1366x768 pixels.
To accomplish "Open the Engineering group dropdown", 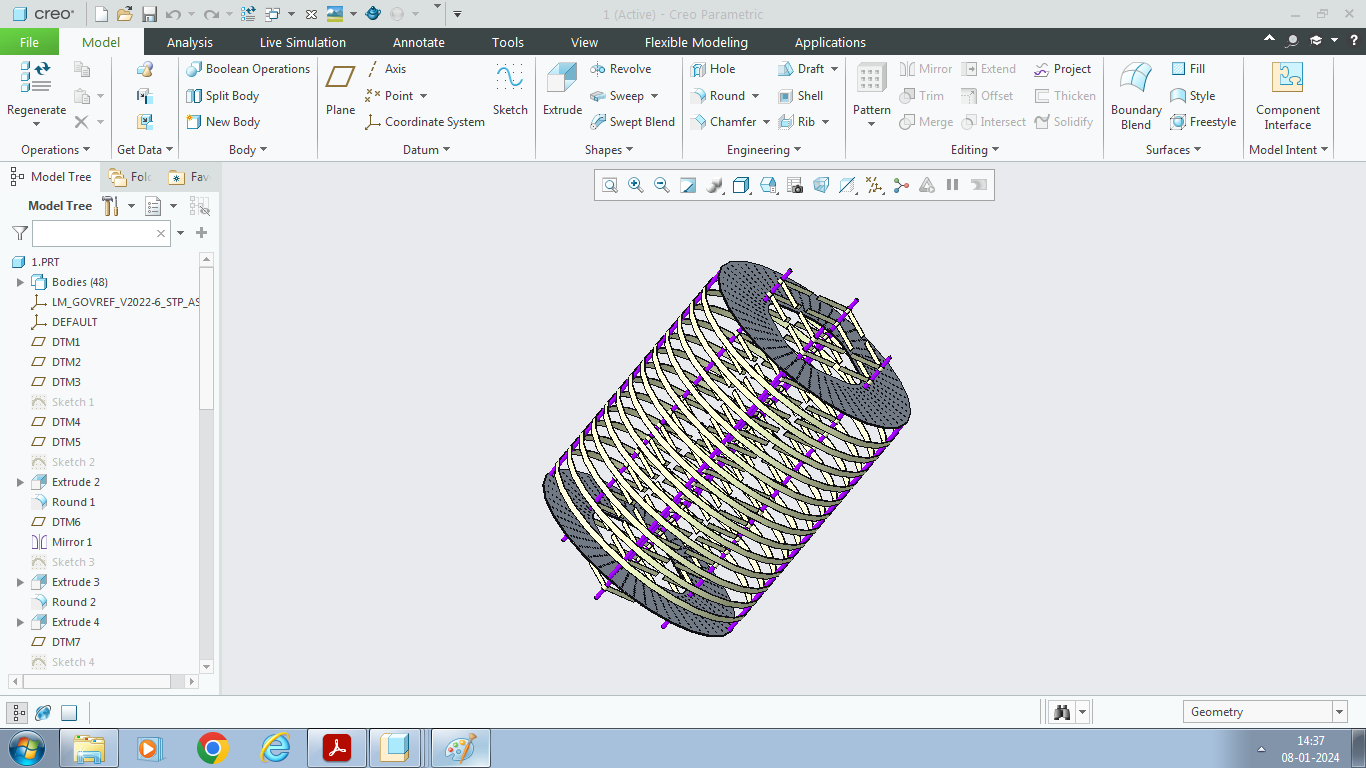I will (764, 150).
